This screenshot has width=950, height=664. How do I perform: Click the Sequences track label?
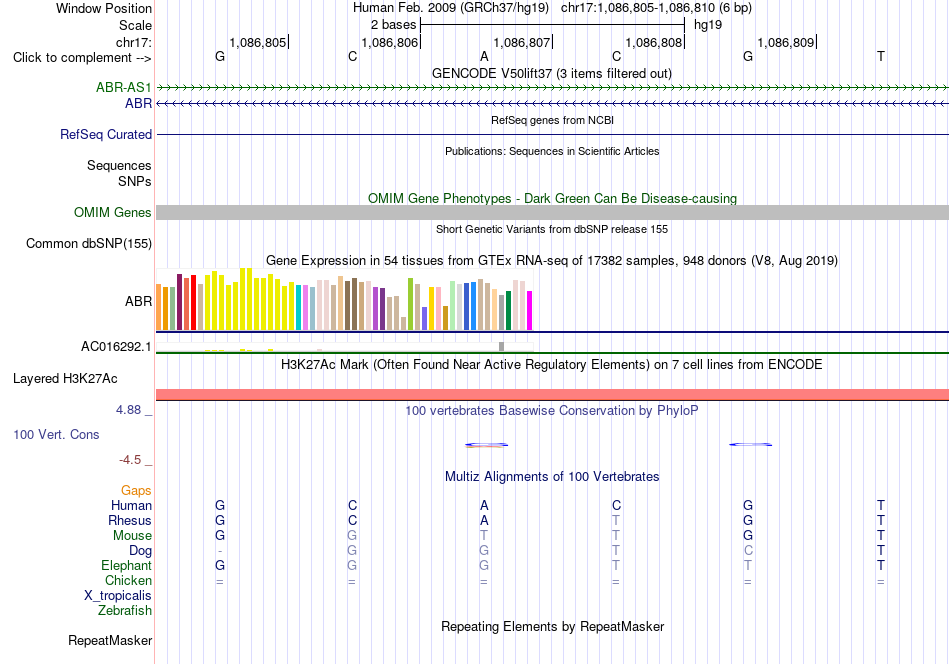point(119,165)
